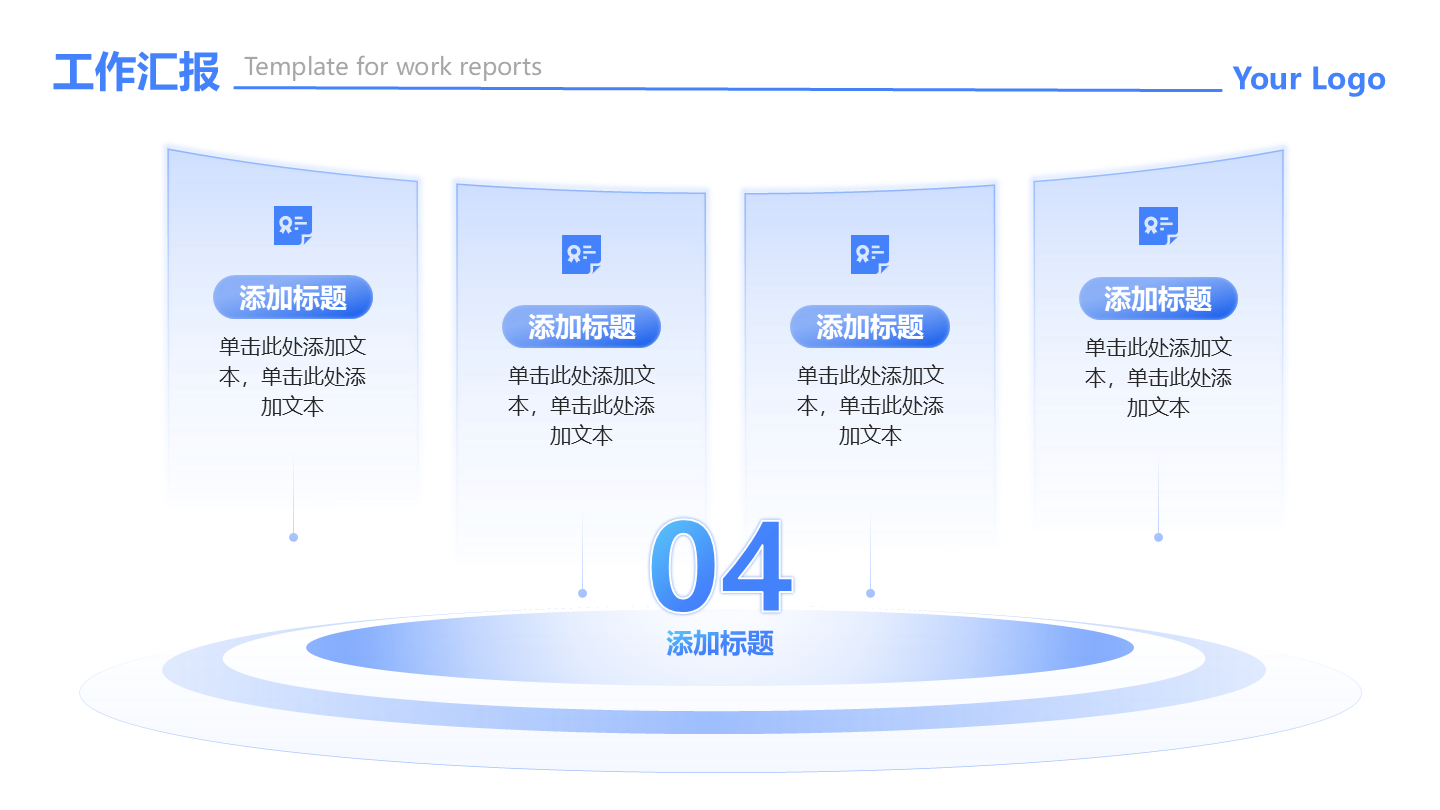
Task: Click the 工作汇报 heading
Action: point(136,73)
